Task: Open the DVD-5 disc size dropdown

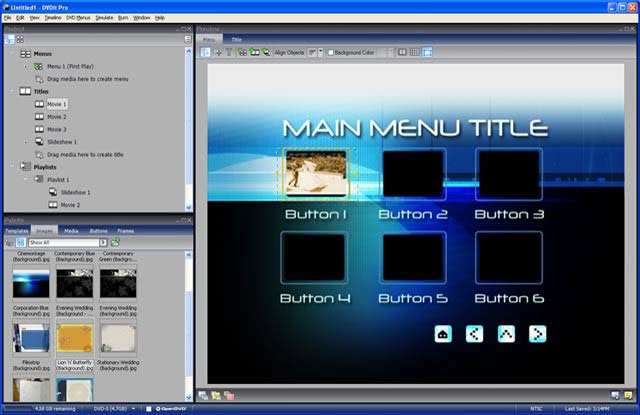Action: pos(132,408)
